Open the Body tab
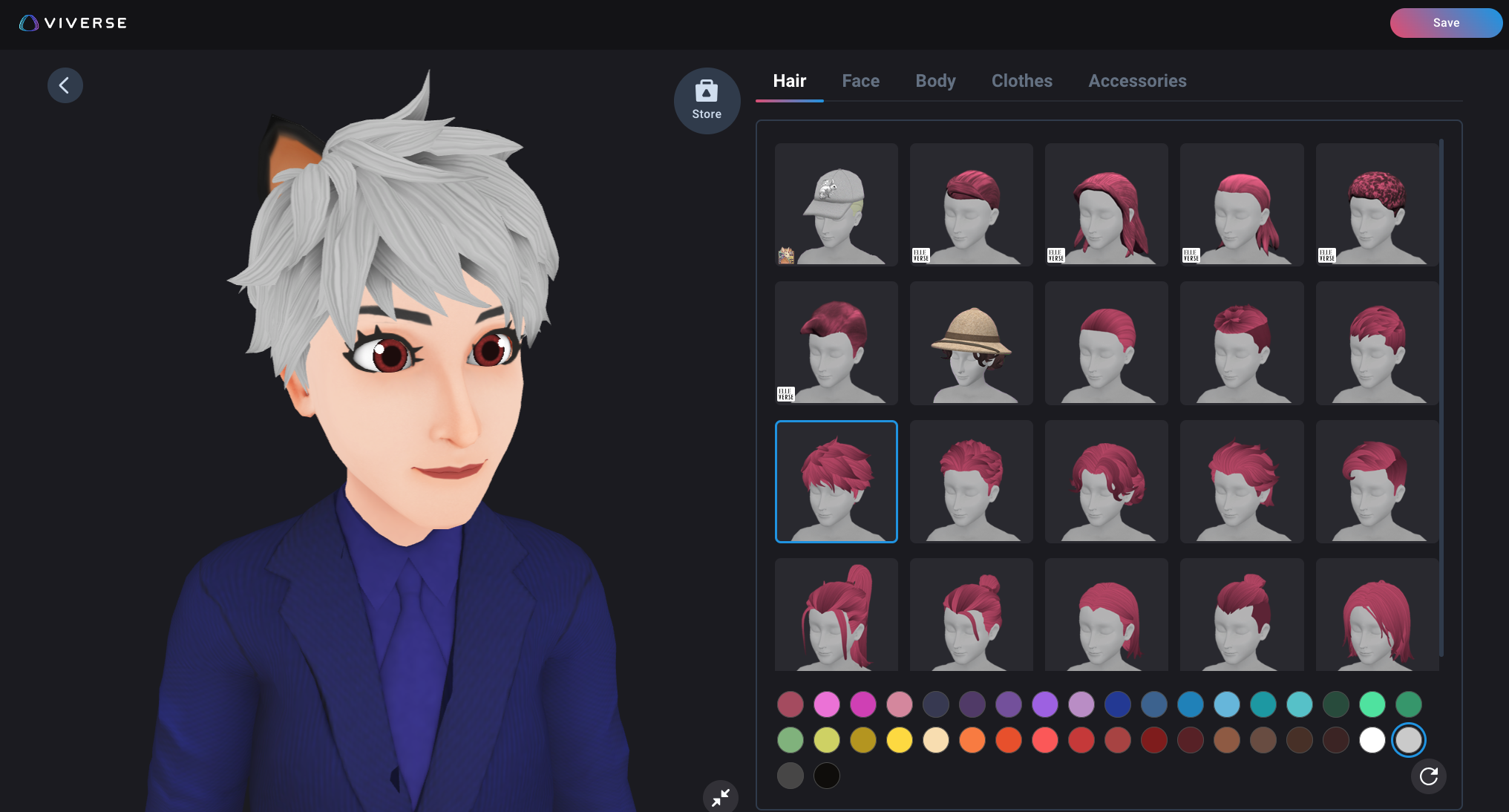 pos(935,81)
